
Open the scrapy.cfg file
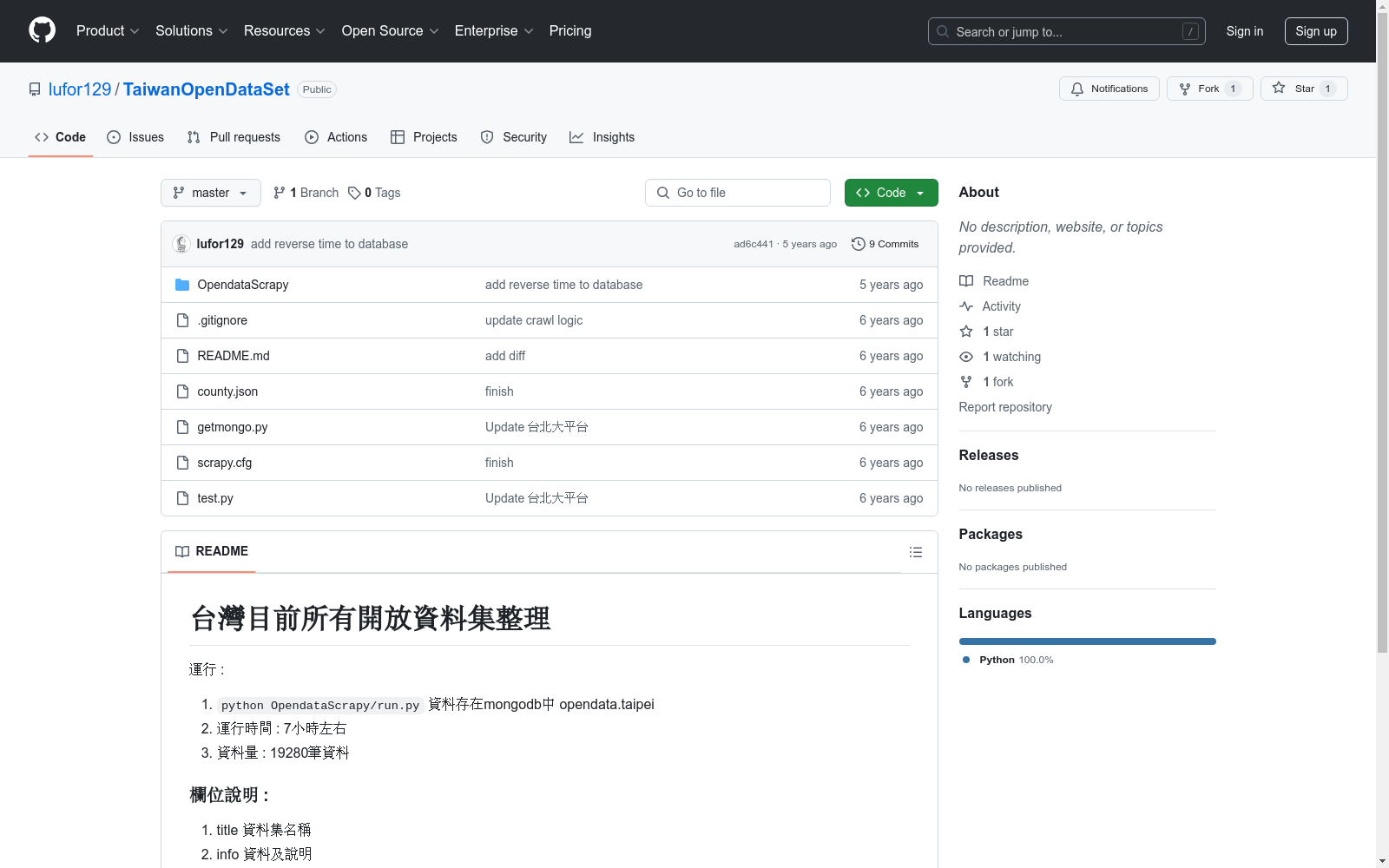(225, 463)
